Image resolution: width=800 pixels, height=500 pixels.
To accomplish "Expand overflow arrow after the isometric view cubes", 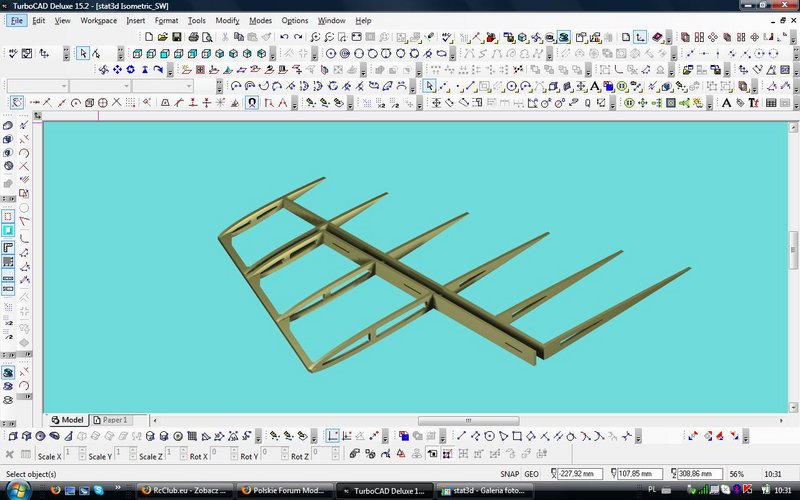I will pyautogui.click(x=273, y=54).
